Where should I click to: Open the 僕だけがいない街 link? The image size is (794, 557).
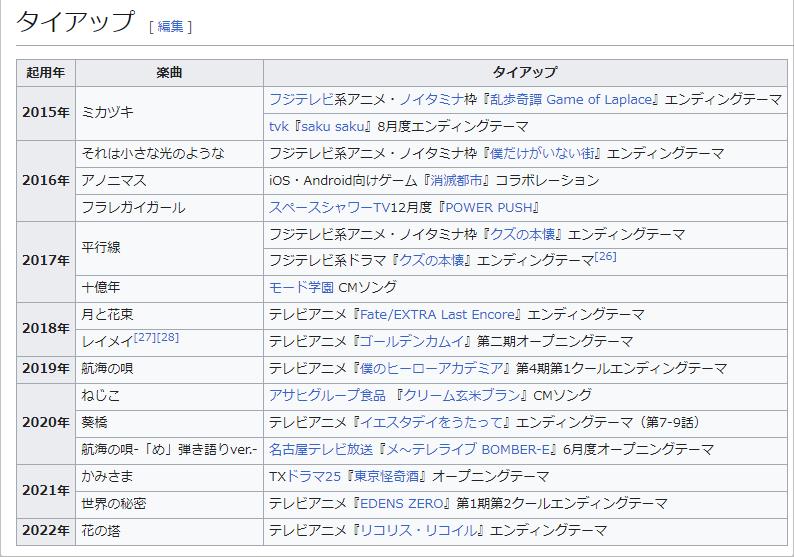(542, 153)
